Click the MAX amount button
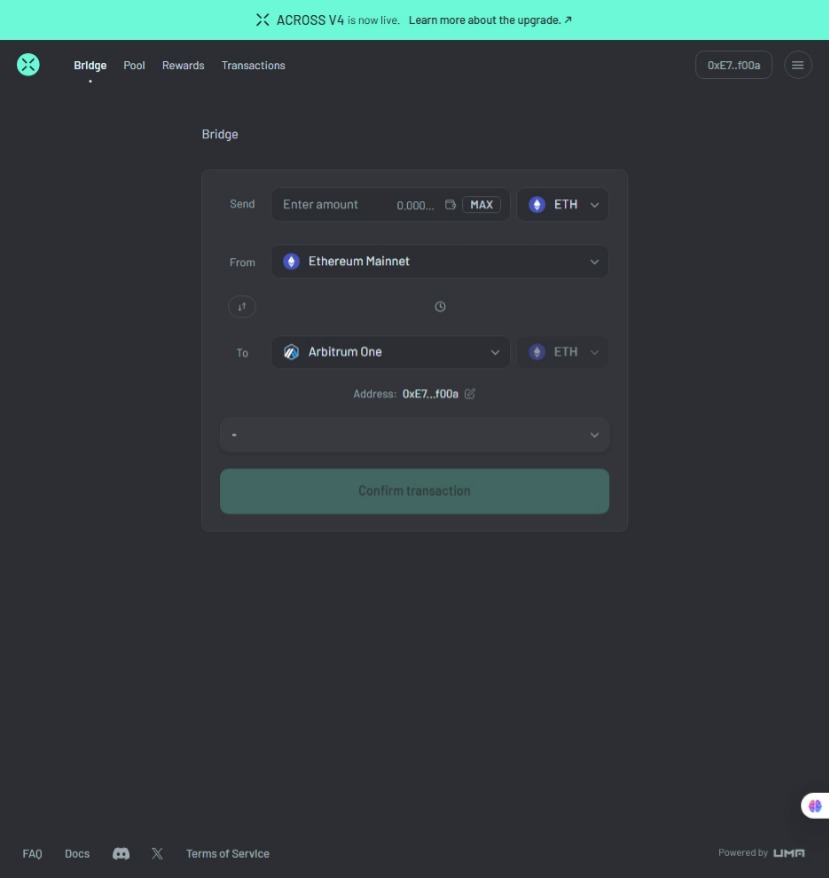 pos(482,204)
